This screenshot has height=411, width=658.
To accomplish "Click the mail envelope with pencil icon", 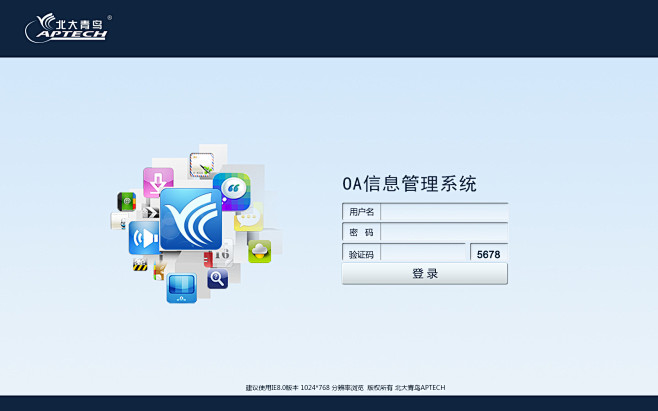I will pos(202,165).
